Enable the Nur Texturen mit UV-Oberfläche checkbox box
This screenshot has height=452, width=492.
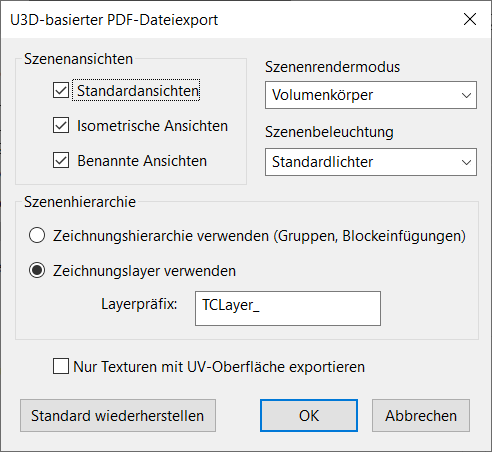tap(61, 366)
